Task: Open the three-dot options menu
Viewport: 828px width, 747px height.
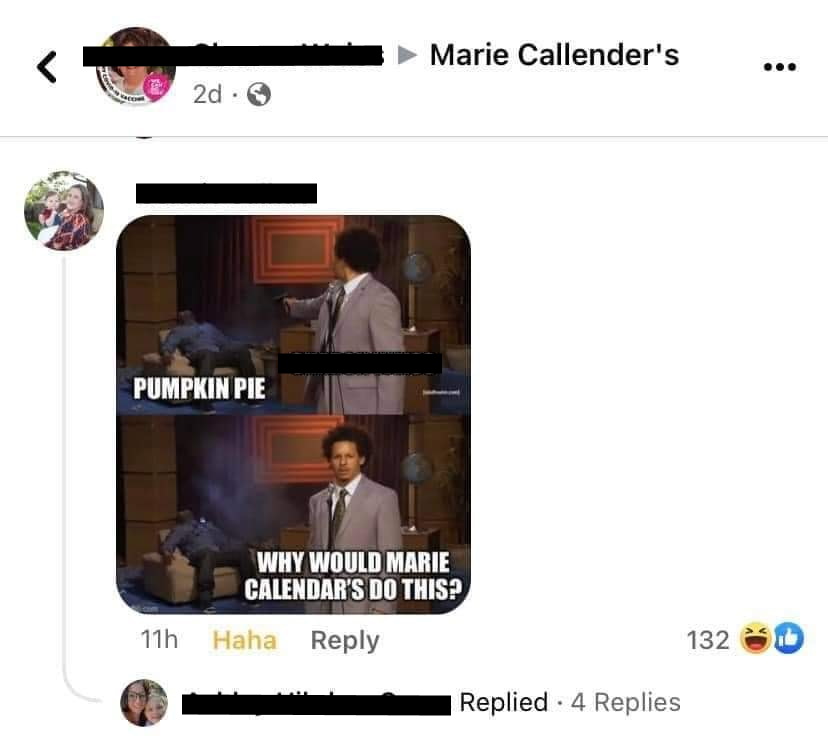Action: pyautogui.click(x=780, y=67)
